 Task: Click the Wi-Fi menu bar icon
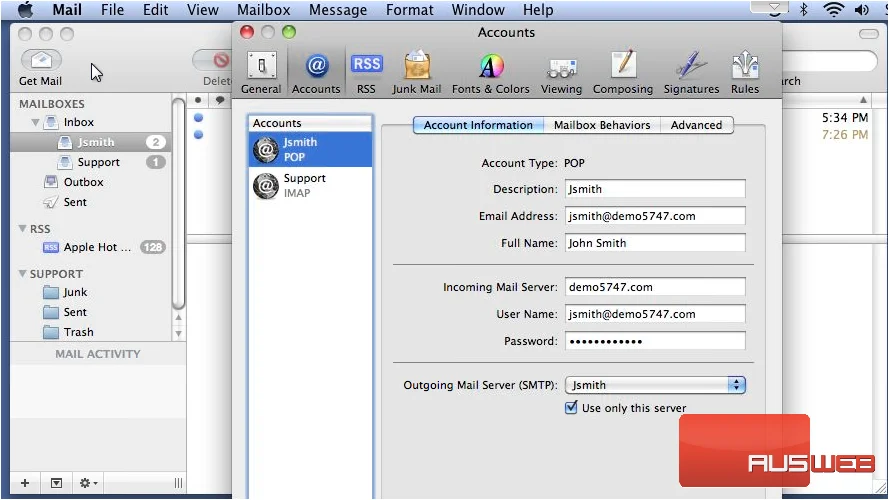833,10
